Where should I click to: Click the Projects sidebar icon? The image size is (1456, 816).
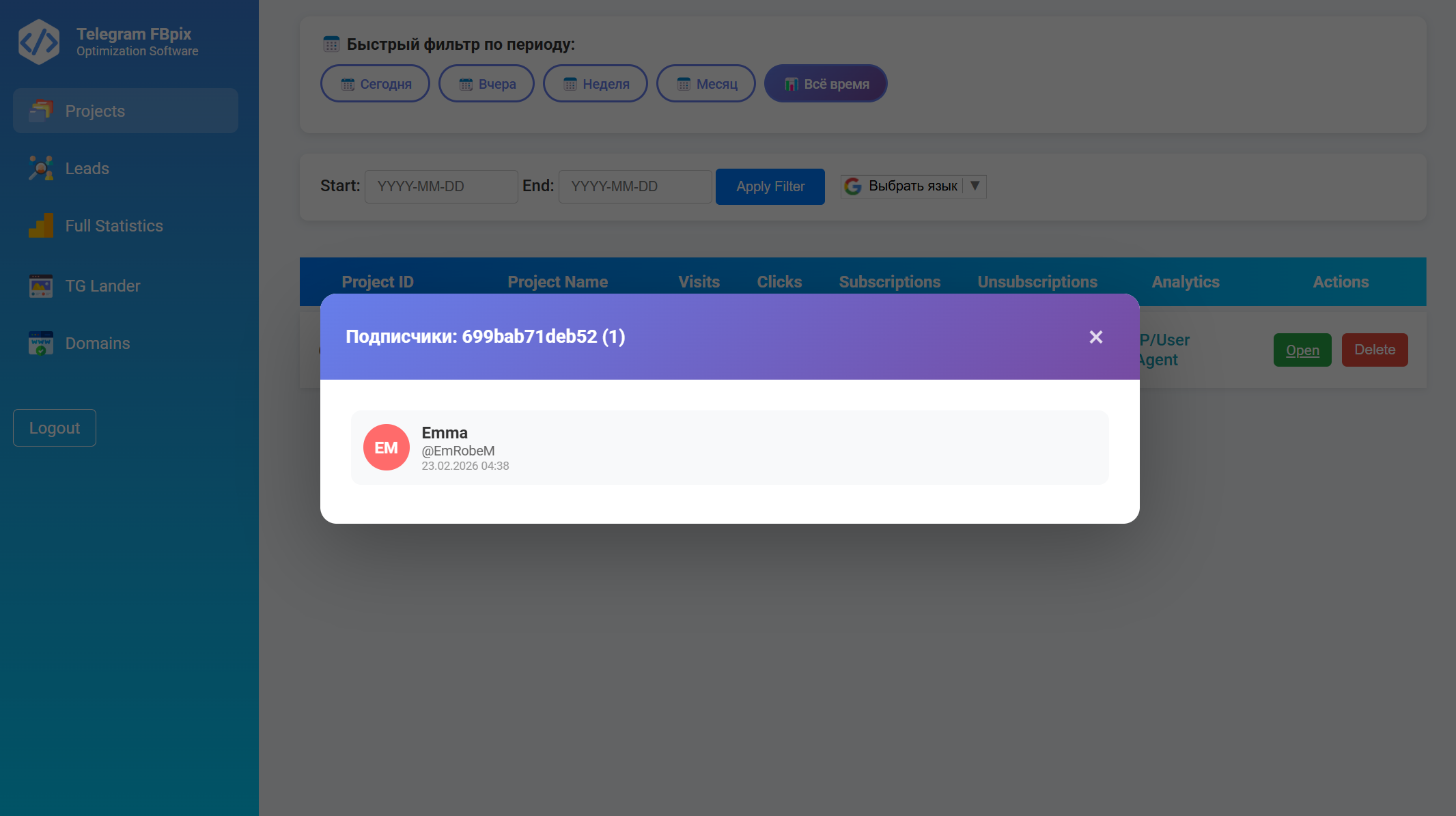(41, 111)
